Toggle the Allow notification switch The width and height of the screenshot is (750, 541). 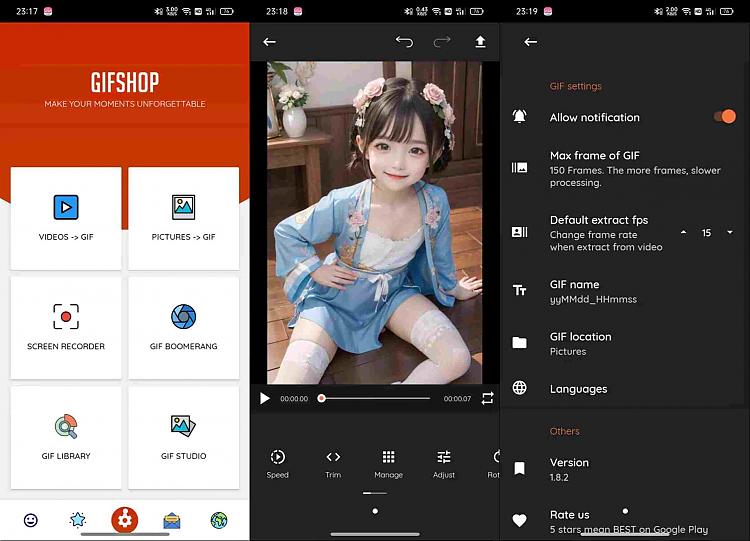coord(724,117)
